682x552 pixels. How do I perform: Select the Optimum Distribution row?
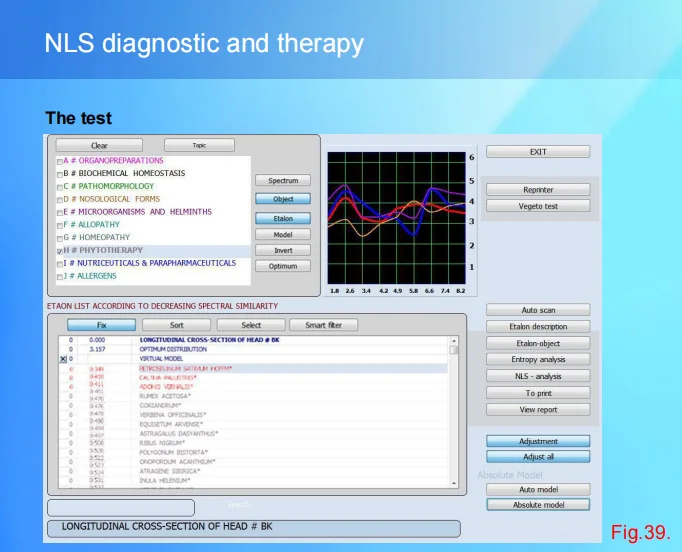click(253, 349)
